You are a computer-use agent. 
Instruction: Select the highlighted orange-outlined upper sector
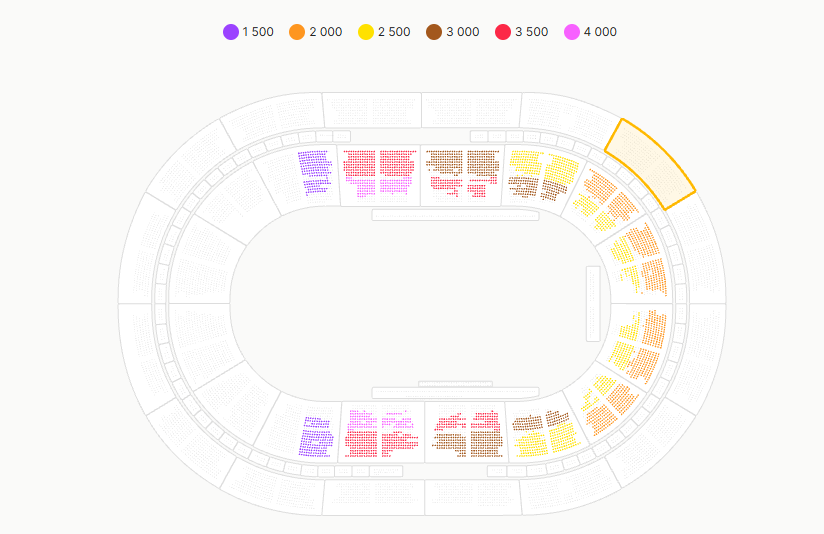(x=650, y=164)
